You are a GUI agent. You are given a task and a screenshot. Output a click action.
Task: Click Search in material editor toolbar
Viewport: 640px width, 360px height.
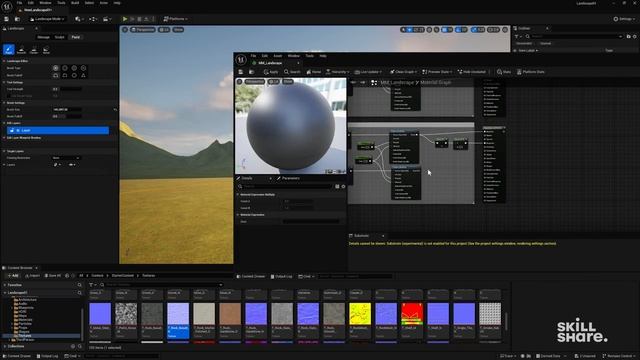[292, 72]
